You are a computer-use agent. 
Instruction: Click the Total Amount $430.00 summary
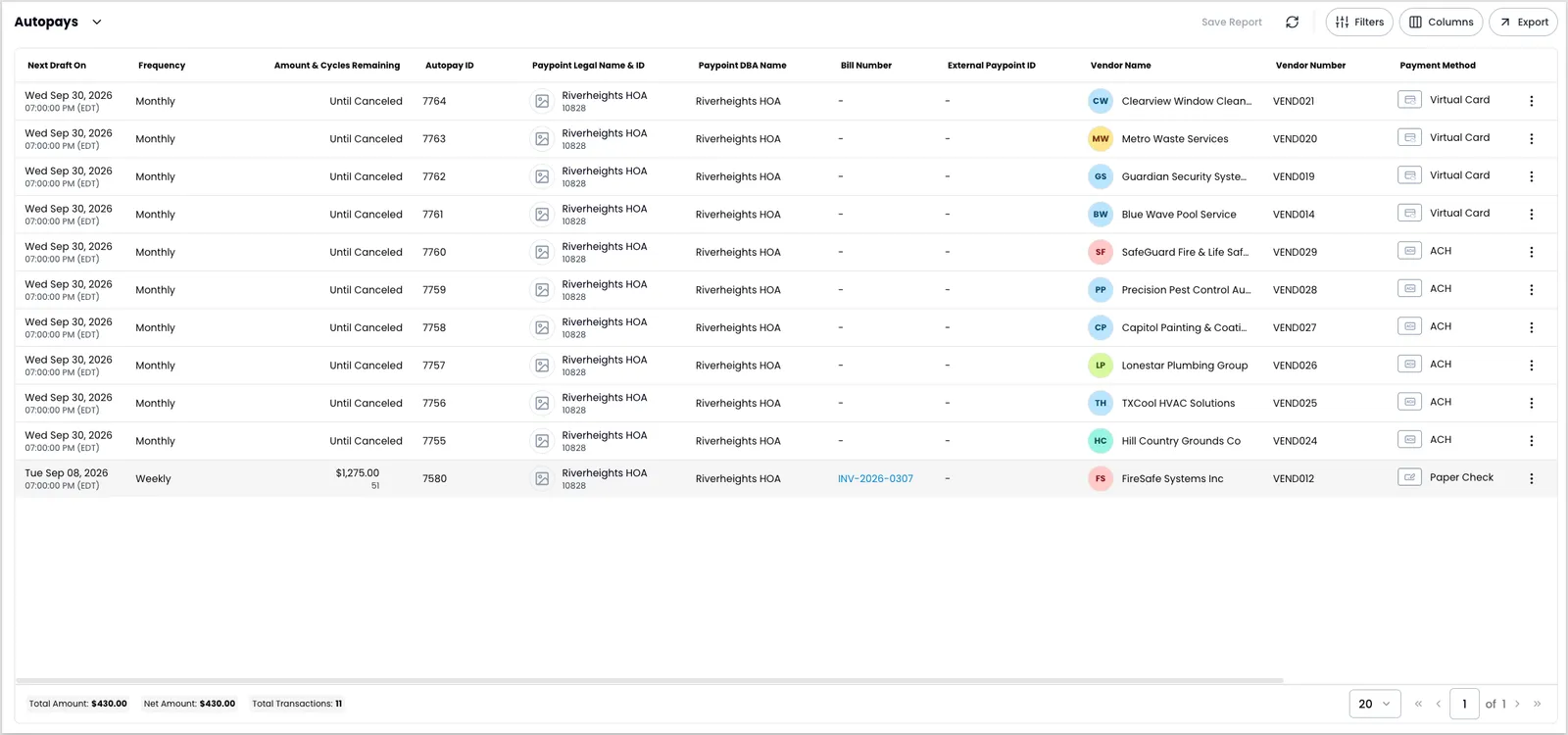tap(78, 704)
